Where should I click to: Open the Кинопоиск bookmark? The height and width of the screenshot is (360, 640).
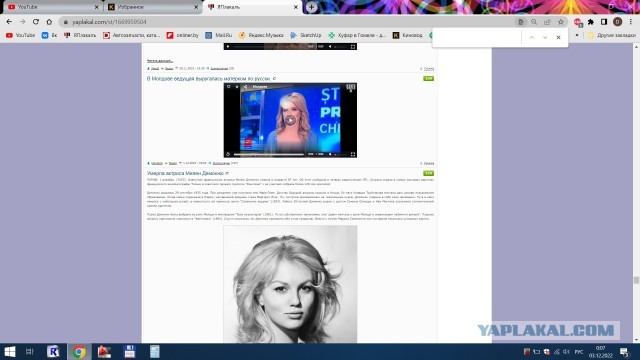408,36
